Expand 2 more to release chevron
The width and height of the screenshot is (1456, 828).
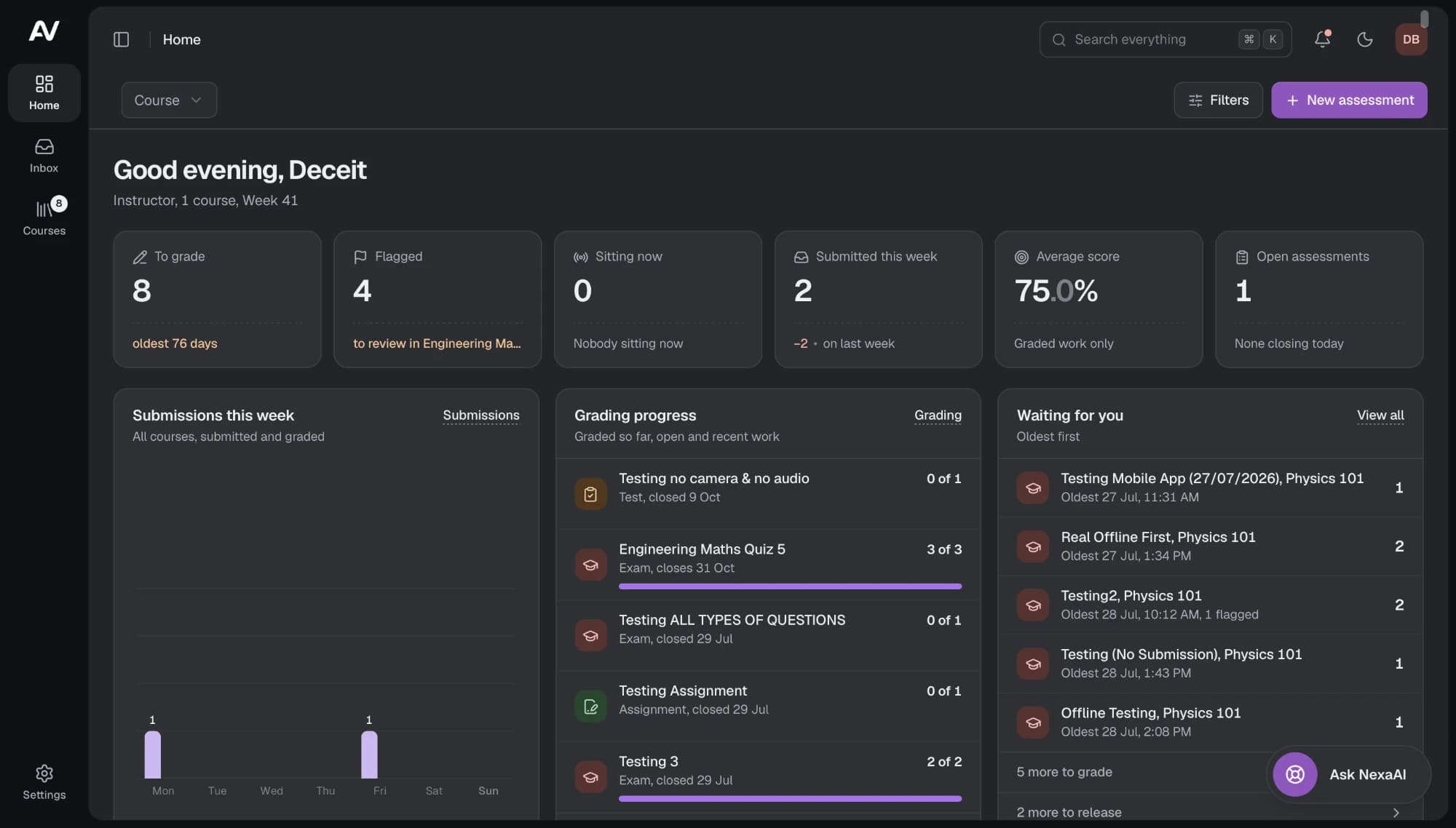[1396, 813]
